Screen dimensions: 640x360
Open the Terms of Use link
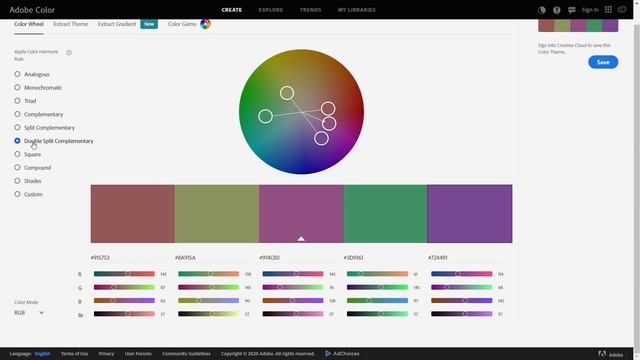tap(74, 353)
